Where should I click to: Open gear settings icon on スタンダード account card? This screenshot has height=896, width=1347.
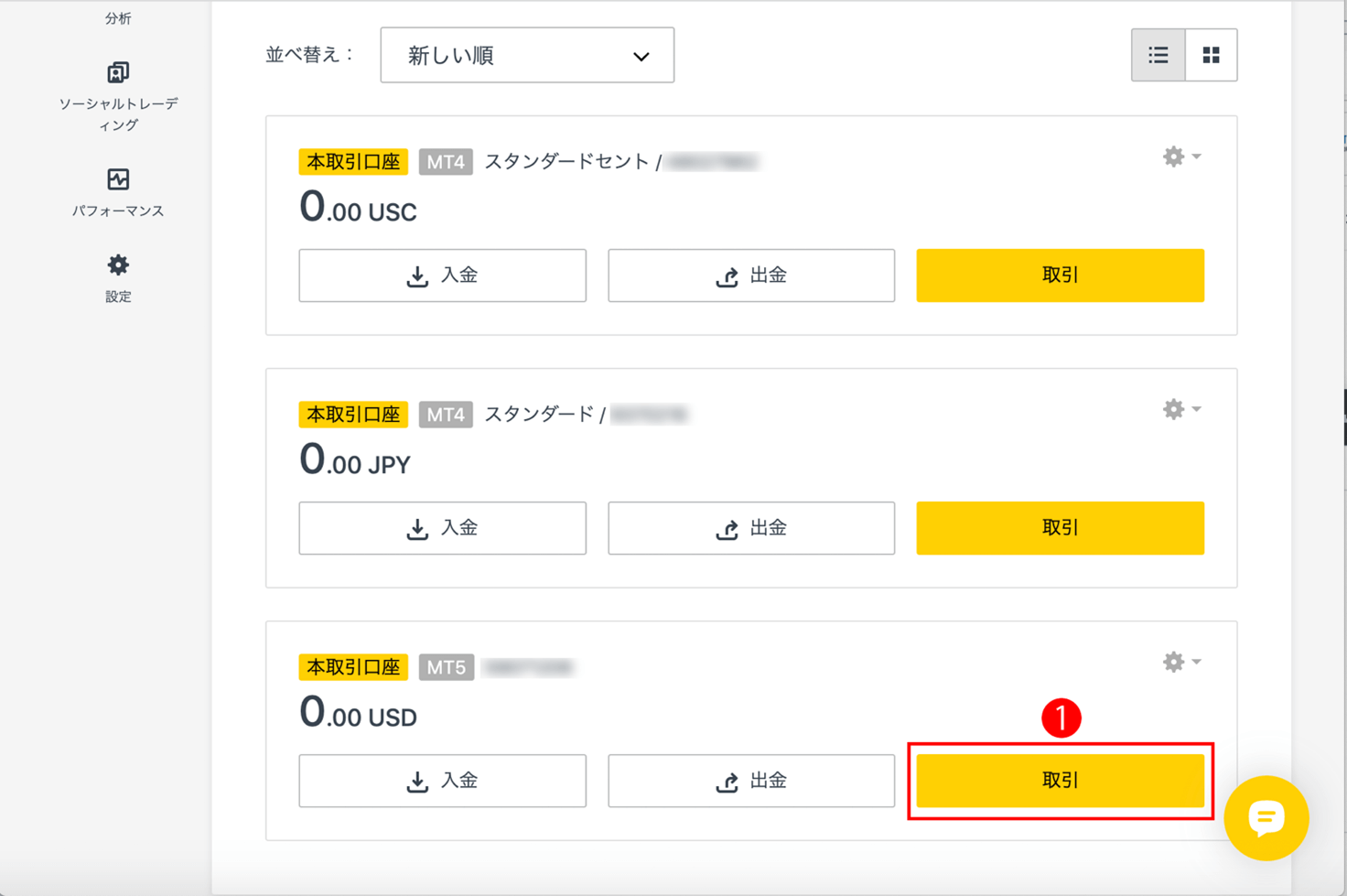click(x=1172, y=409)
